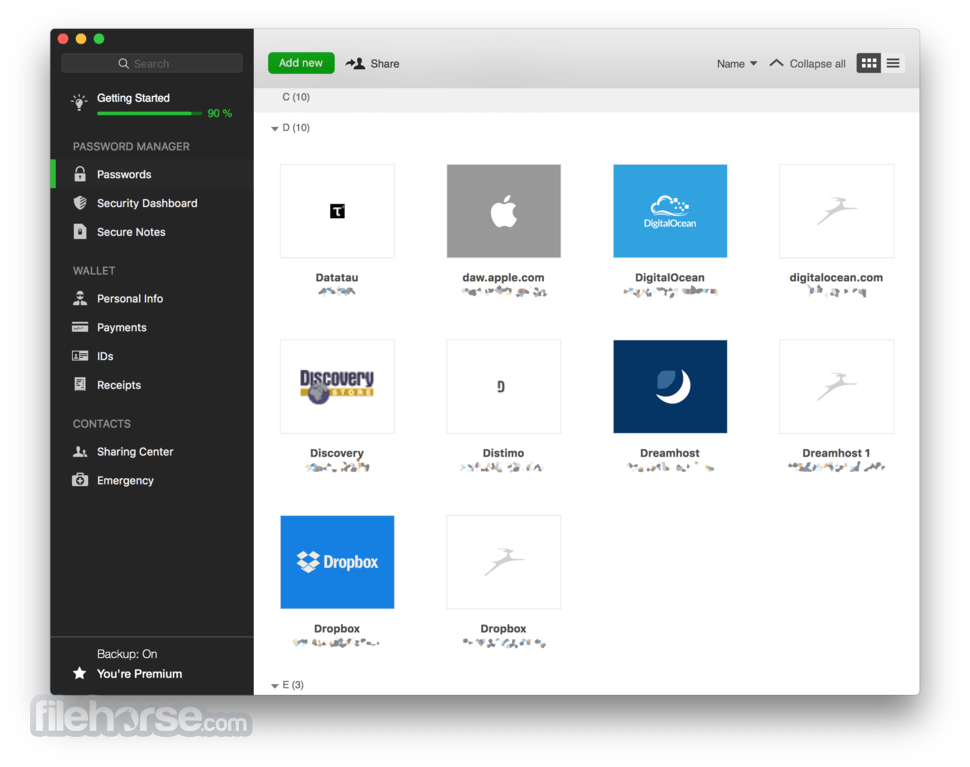Click the premium star icon
Viewport: 970px width, 767px height.
click(80, 673)
